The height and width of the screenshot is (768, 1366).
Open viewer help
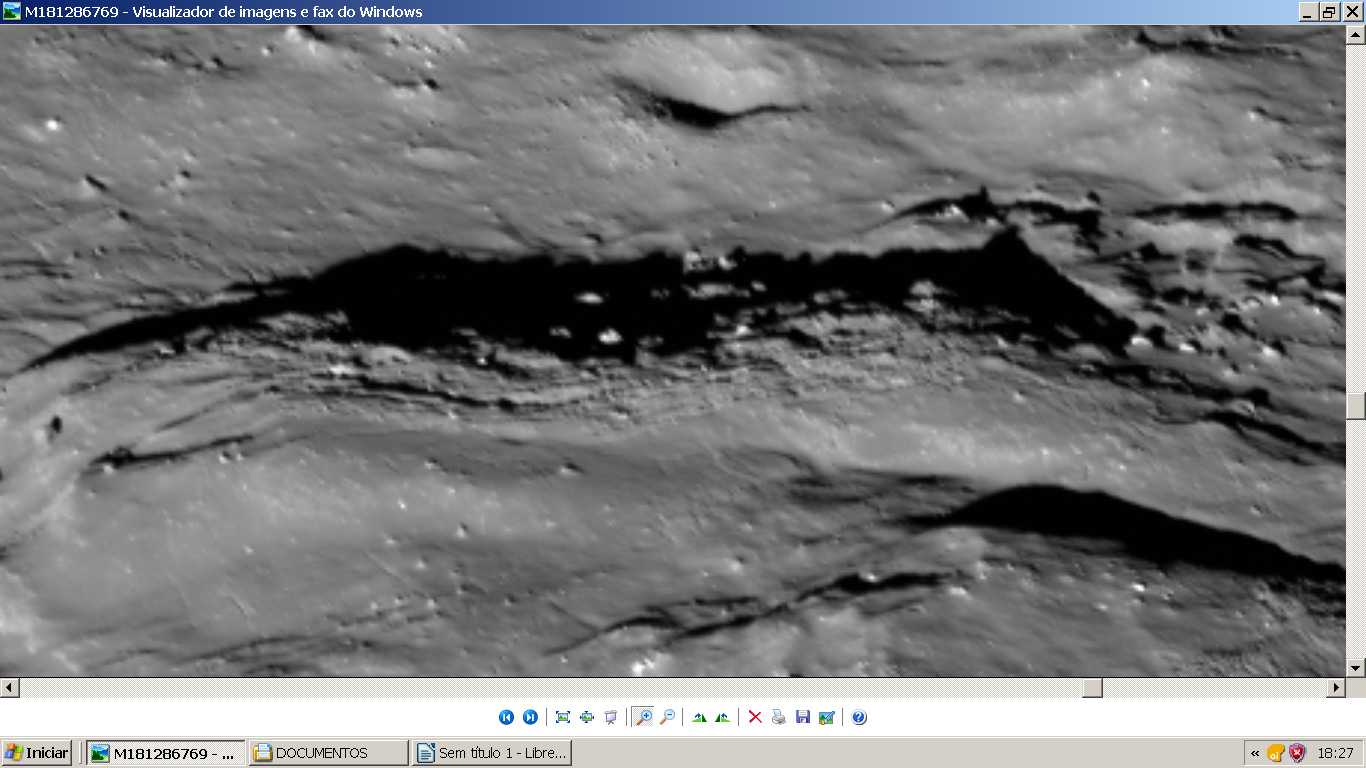coord(859,717)
